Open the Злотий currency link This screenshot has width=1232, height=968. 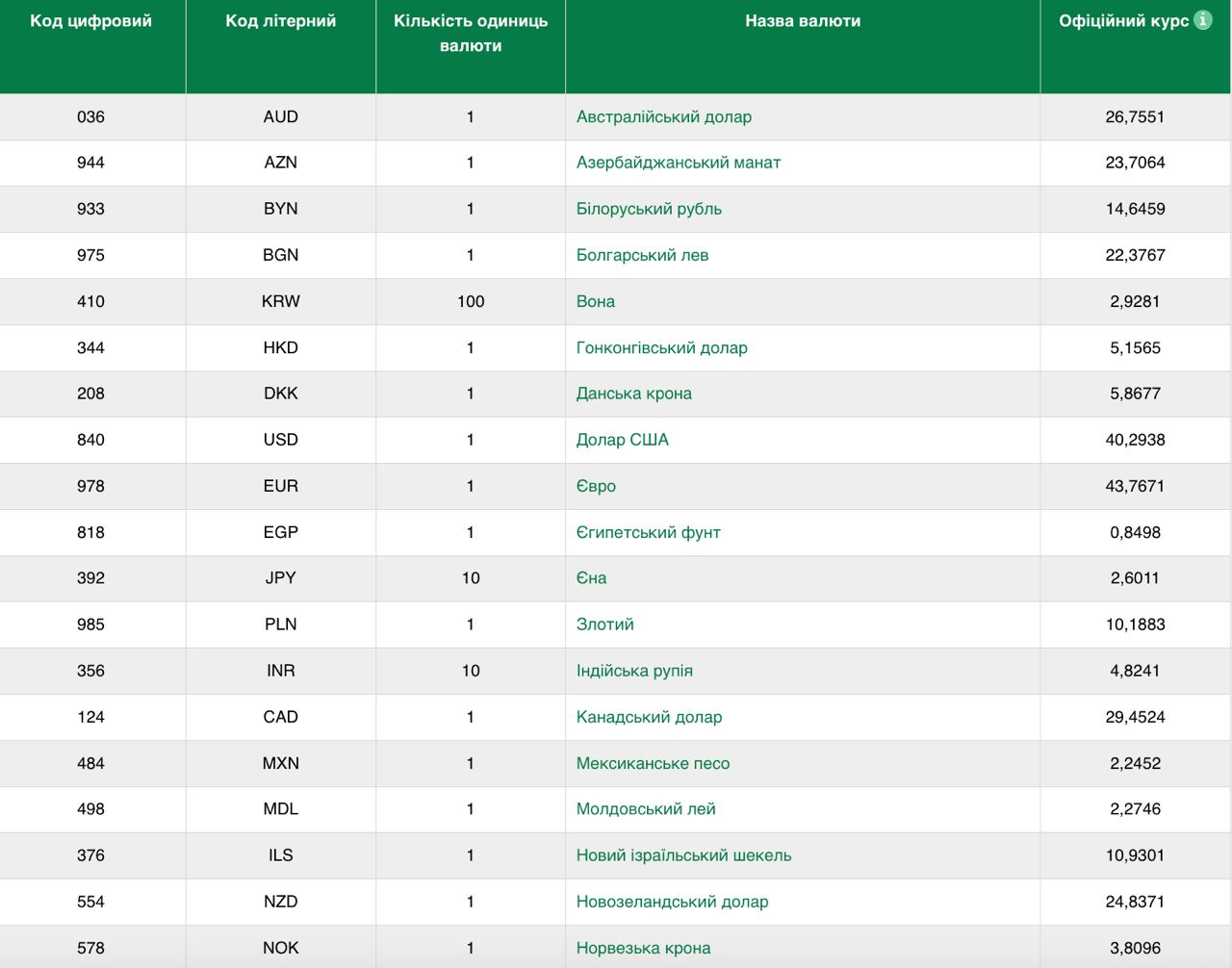coord(604,624)
